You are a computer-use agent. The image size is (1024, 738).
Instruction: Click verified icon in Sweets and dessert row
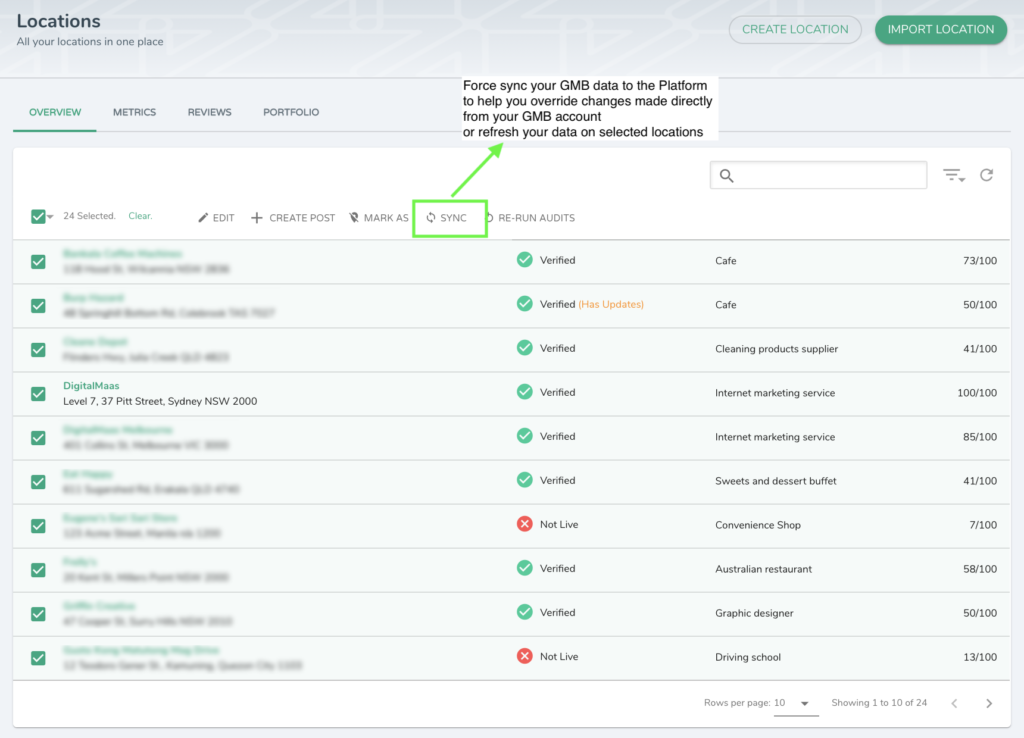[524, 480]
